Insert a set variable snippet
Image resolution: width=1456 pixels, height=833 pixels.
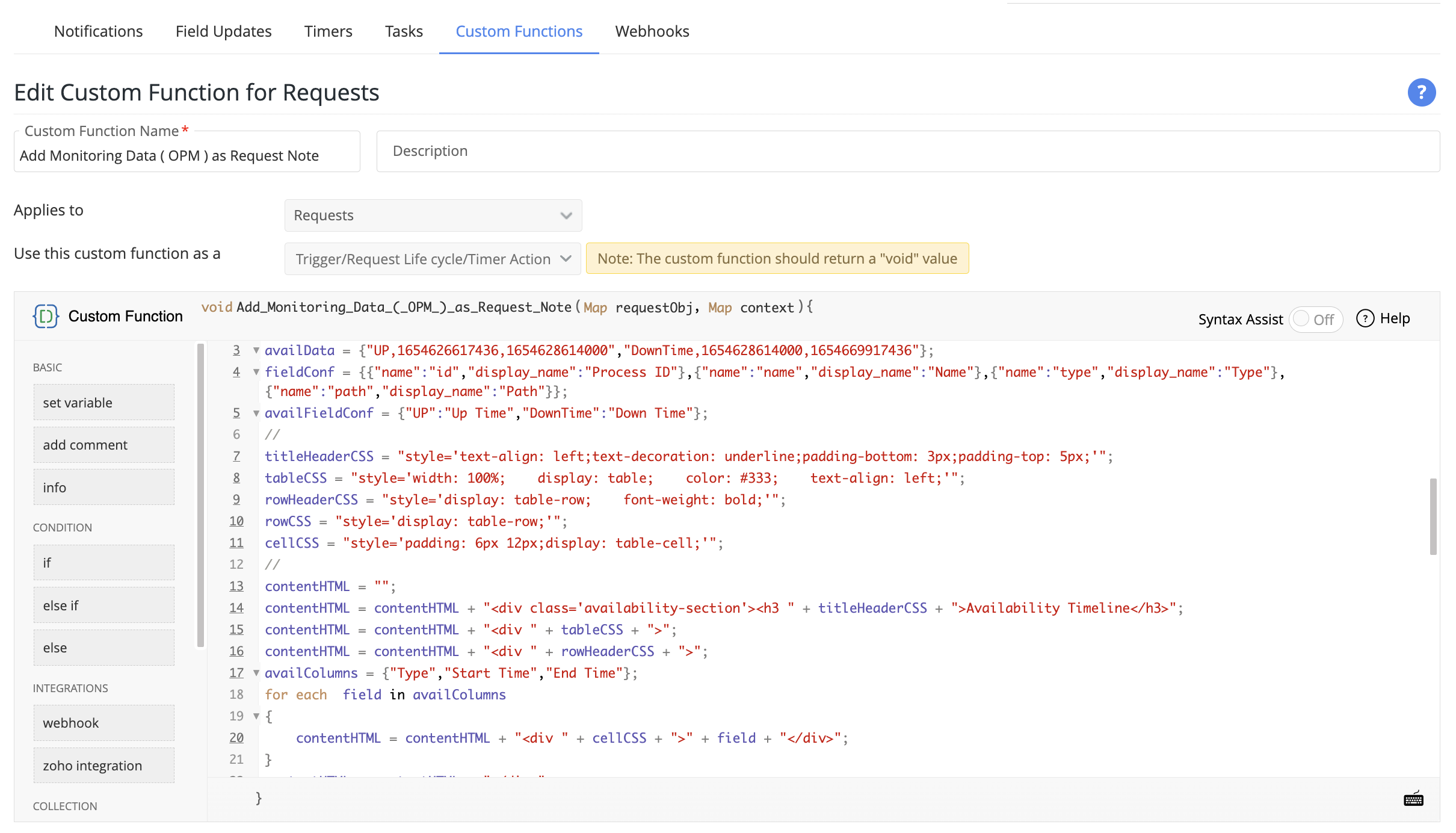103,402
